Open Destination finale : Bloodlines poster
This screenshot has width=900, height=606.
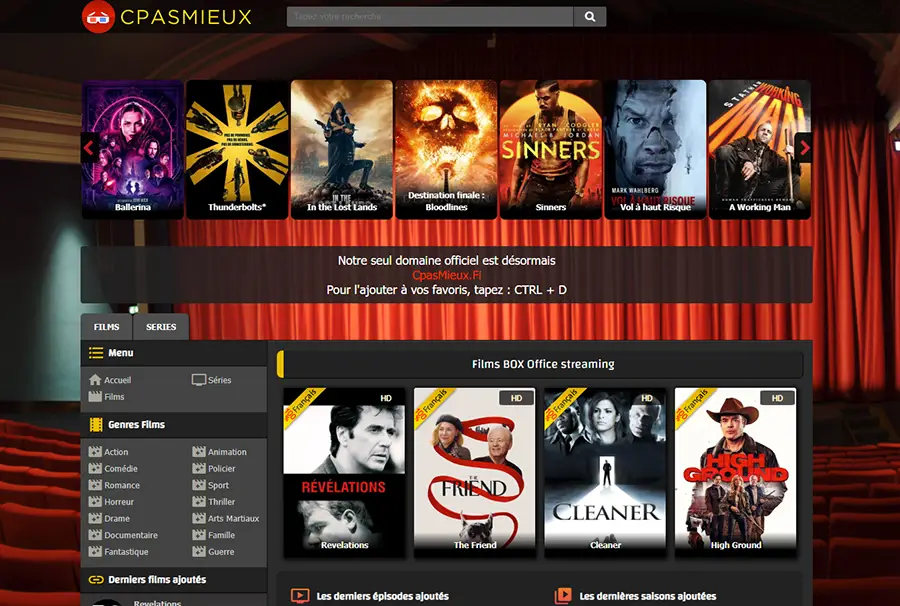446,149
